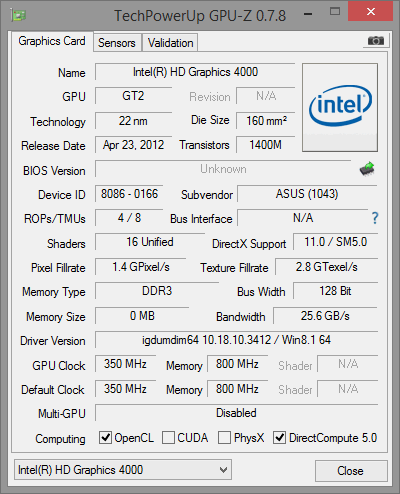Click the Texture Fillrate field 2.8 GTexel/s

[327, 267]
